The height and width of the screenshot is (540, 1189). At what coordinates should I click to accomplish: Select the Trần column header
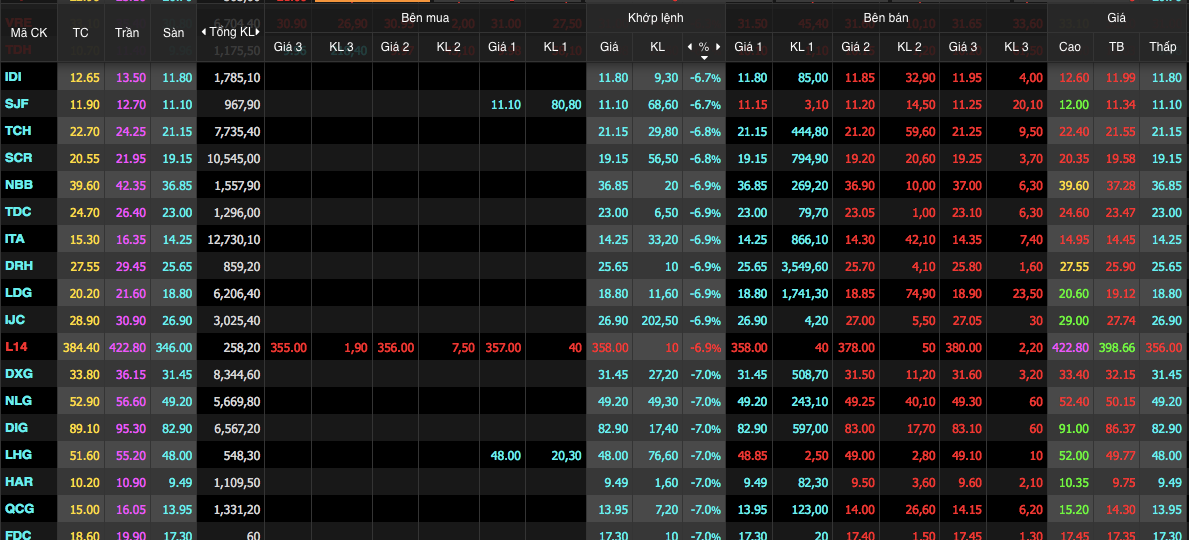coord(127,32)
